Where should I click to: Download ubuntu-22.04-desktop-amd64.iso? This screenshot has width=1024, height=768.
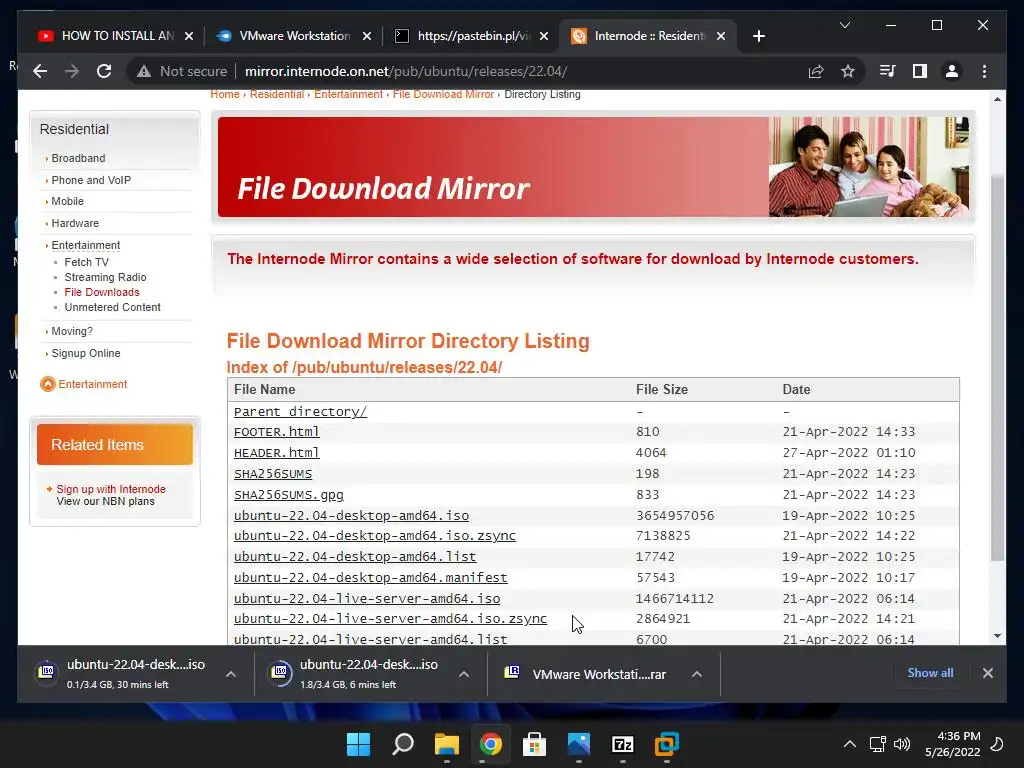[351, 515]
